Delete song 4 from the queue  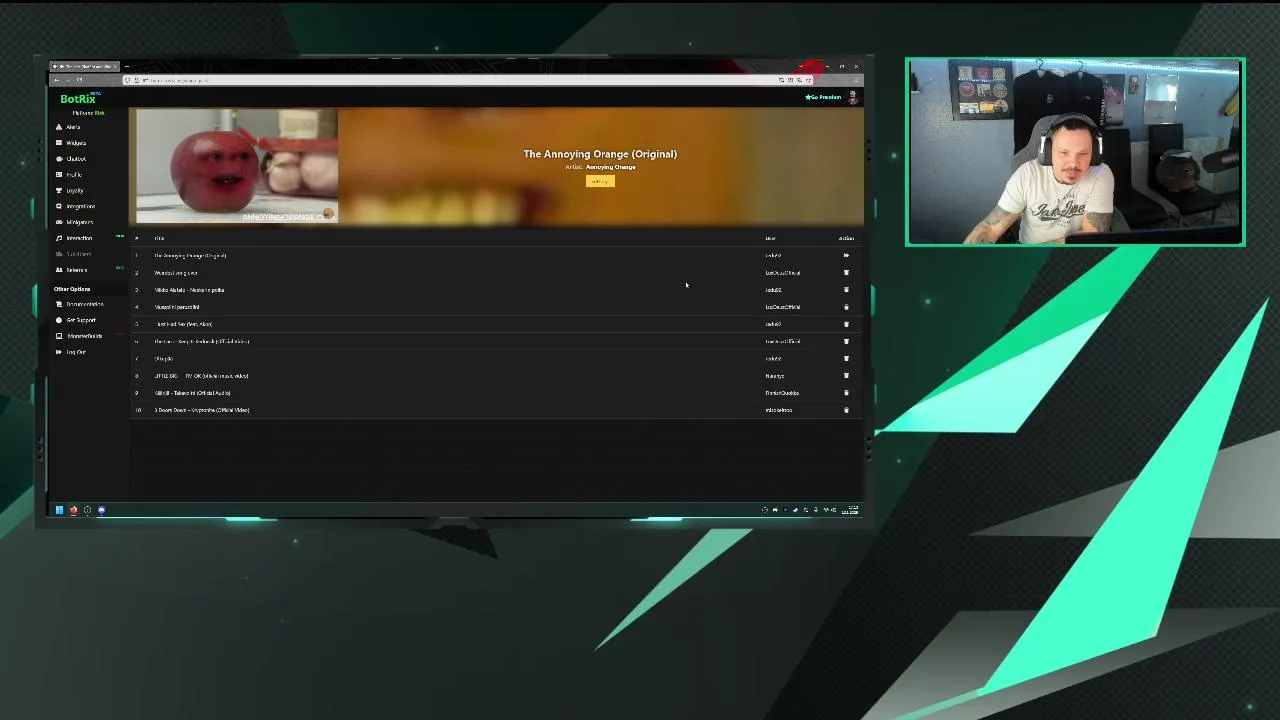pos(846,307)
